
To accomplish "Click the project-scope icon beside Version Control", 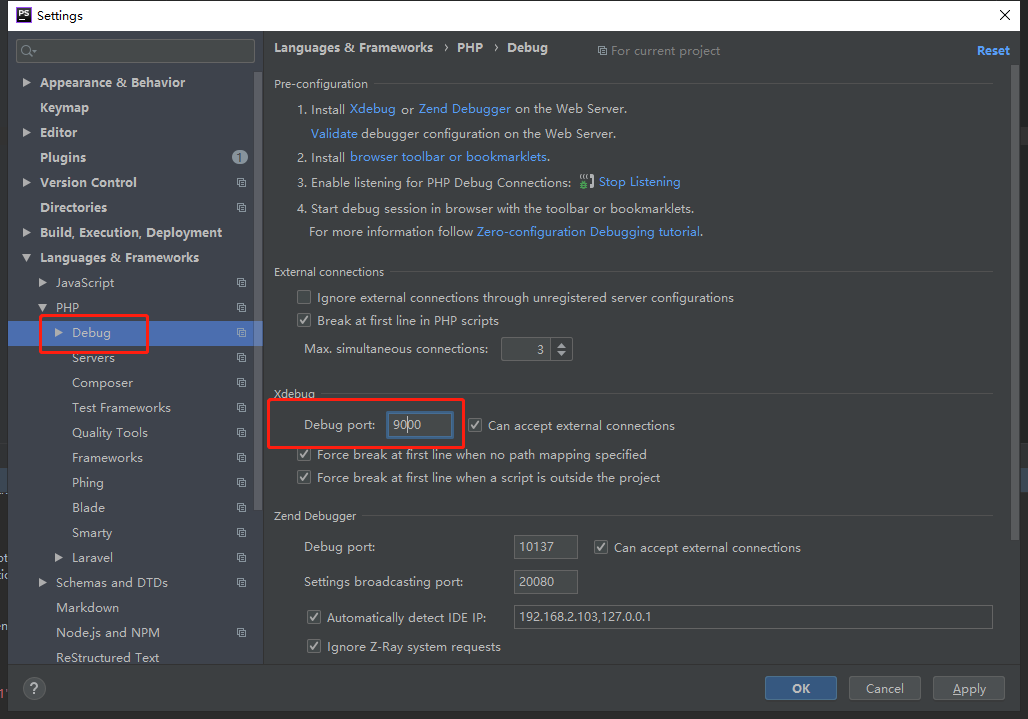I will [x=241, y=183].
